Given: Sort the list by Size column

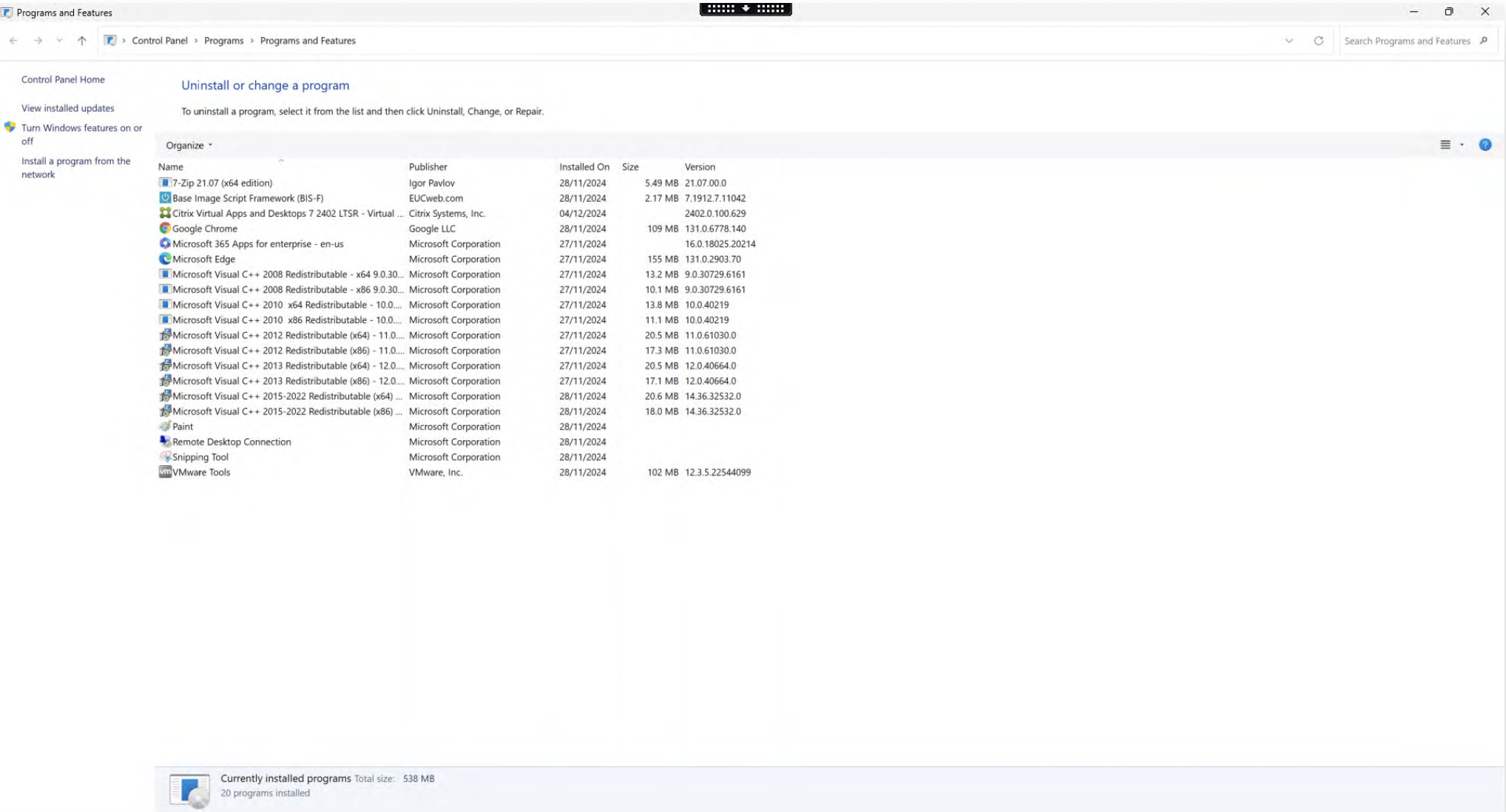Looking at the screenshot, I should tap(630, 167).
